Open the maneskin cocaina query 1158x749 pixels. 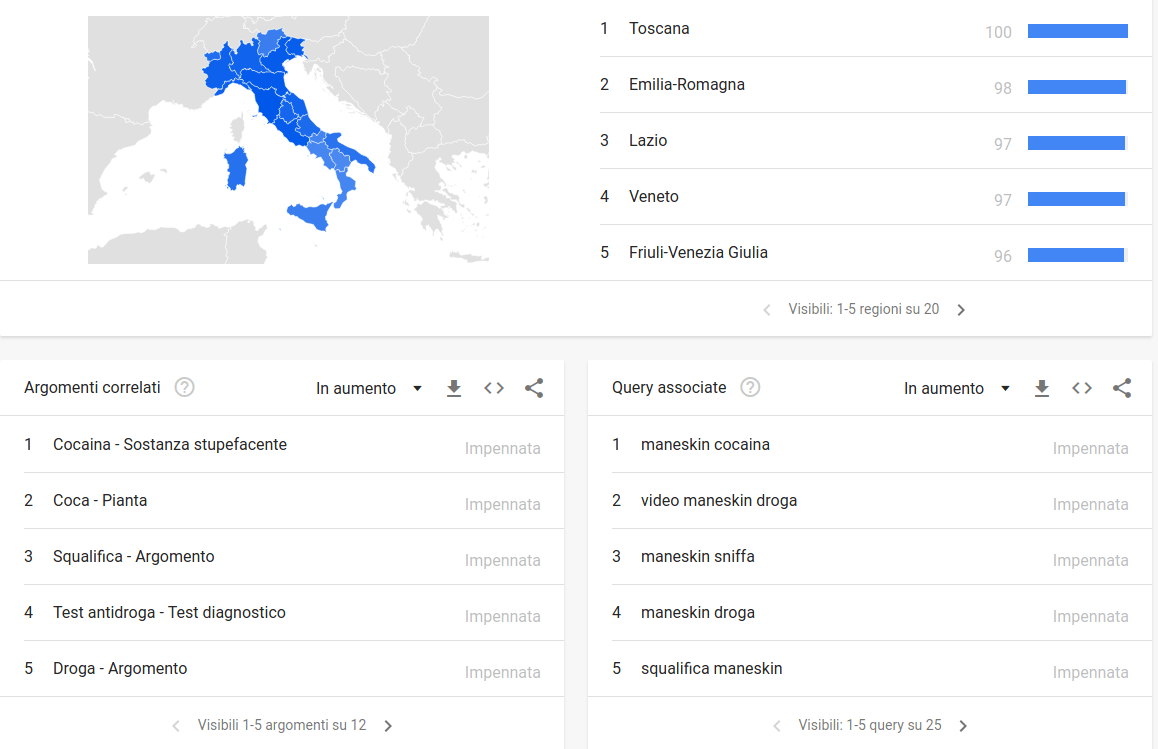pyautogui.click(x=705, y=445)
